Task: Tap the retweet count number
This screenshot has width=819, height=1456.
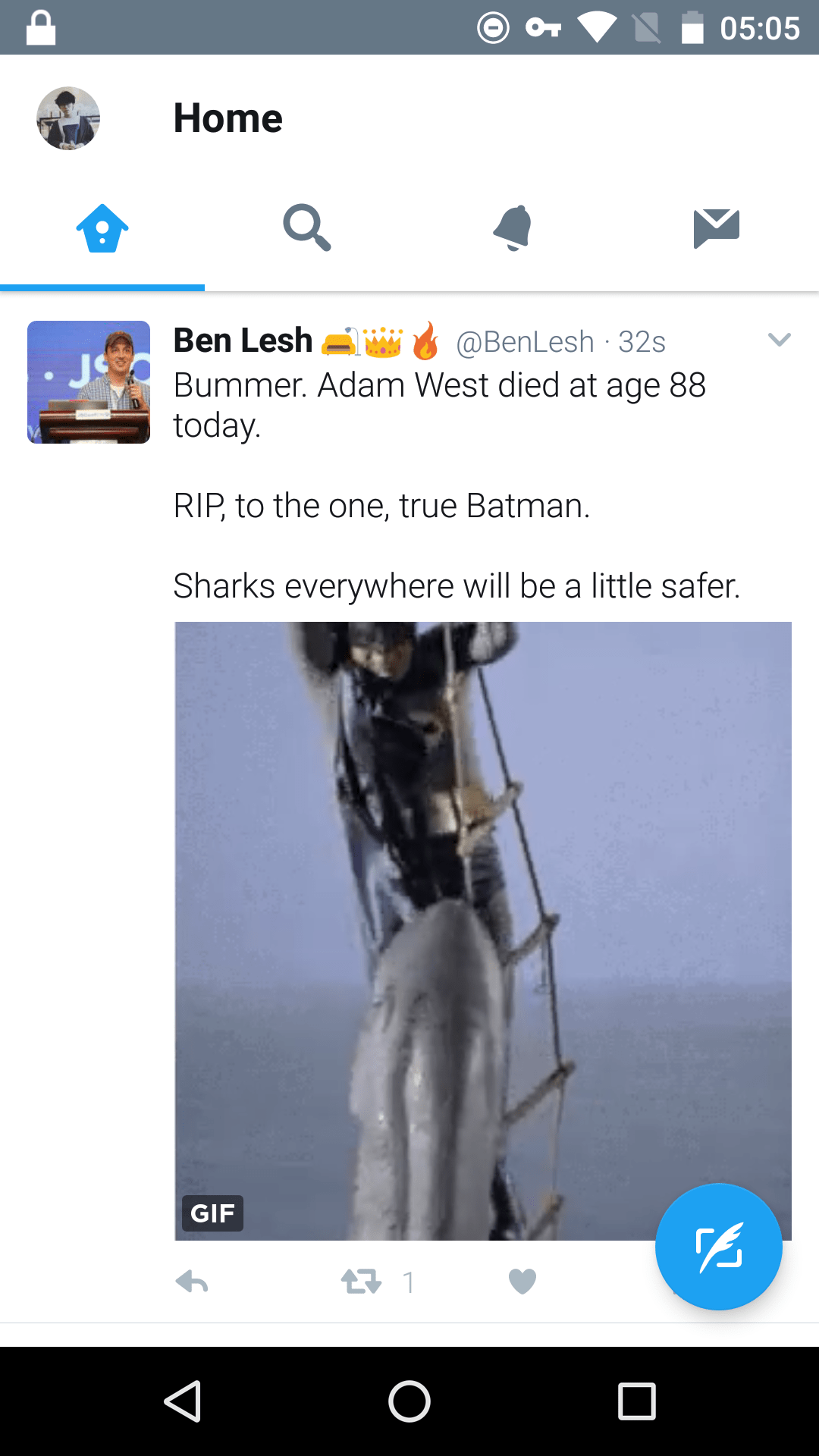Action: [409, 1282]
